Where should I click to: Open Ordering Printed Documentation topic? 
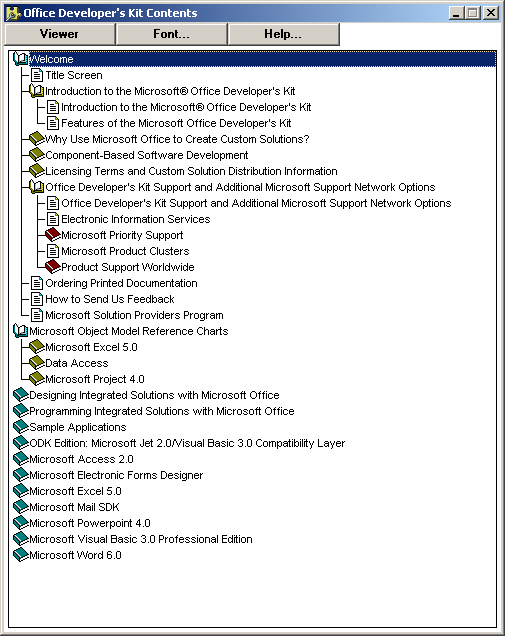(121, 283)
